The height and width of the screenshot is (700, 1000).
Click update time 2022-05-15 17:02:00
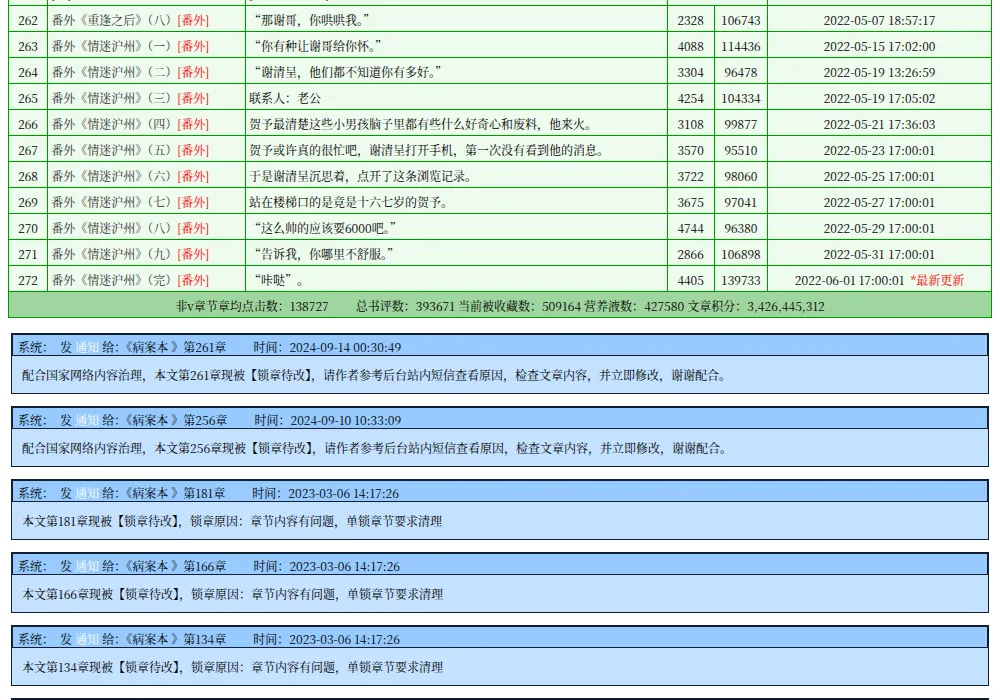click(879, 47)
